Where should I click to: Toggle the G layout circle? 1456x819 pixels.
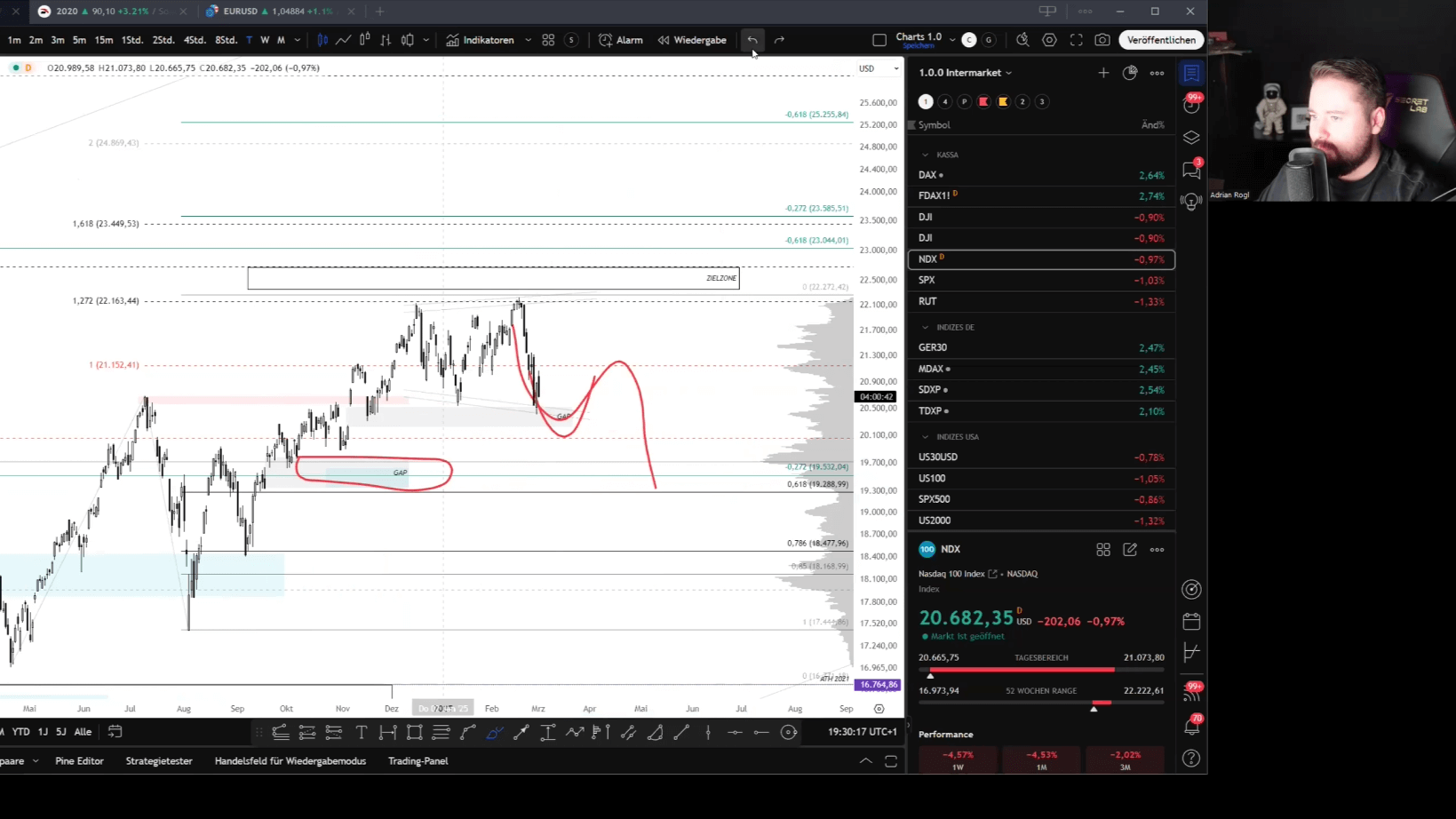[x=989, y=40]
